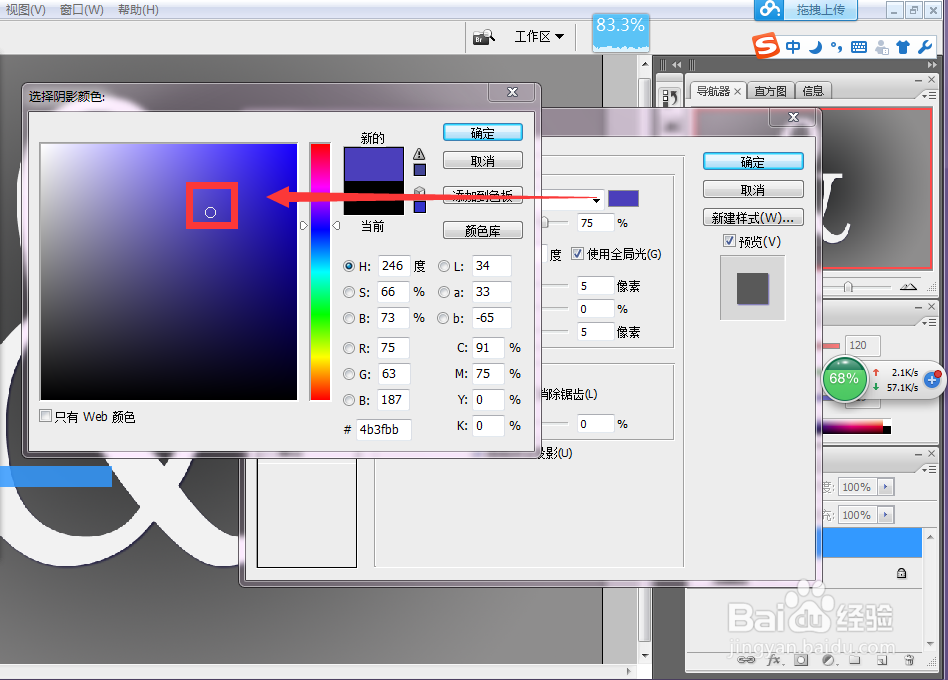This screenshot has width=948, height=680.
Task: Open the 窗口(W) menu
Action: point(82,10)
